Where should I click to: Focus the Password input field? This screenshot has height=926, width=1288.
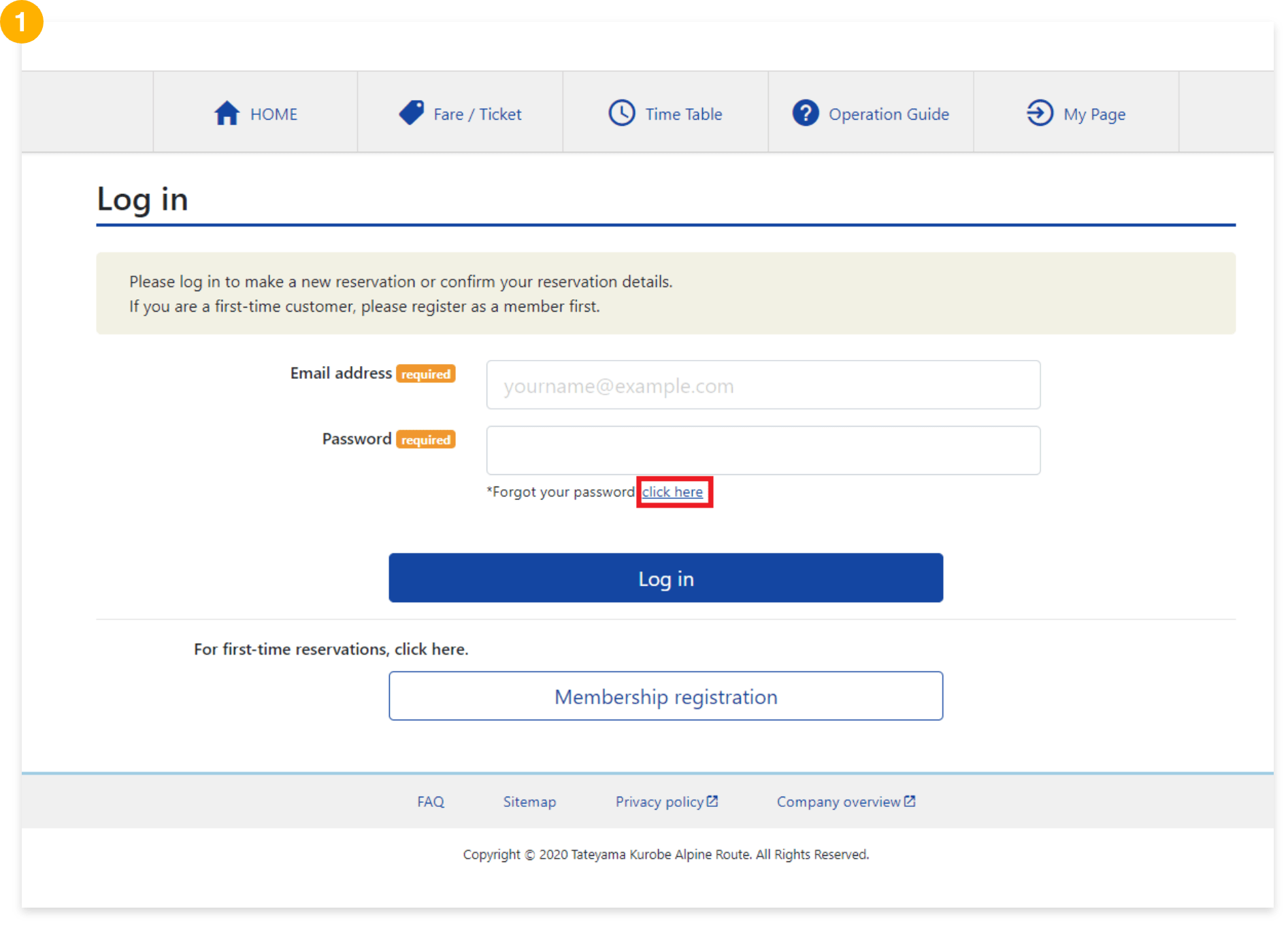coord(763,450)
